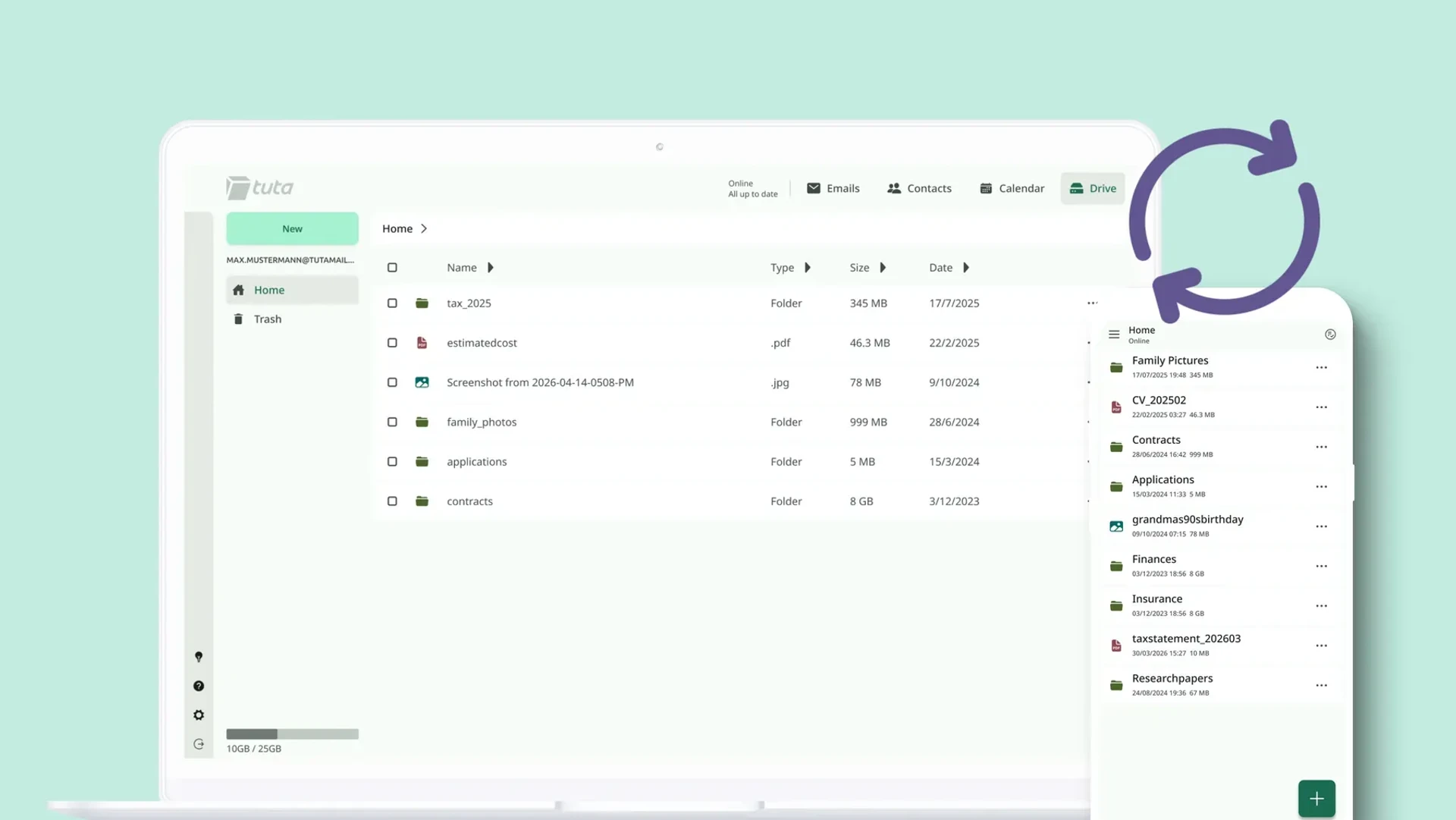This screenshot has height=820, width=1456.
Task: Open the Emails section
Action: click(x=833, y=188)
